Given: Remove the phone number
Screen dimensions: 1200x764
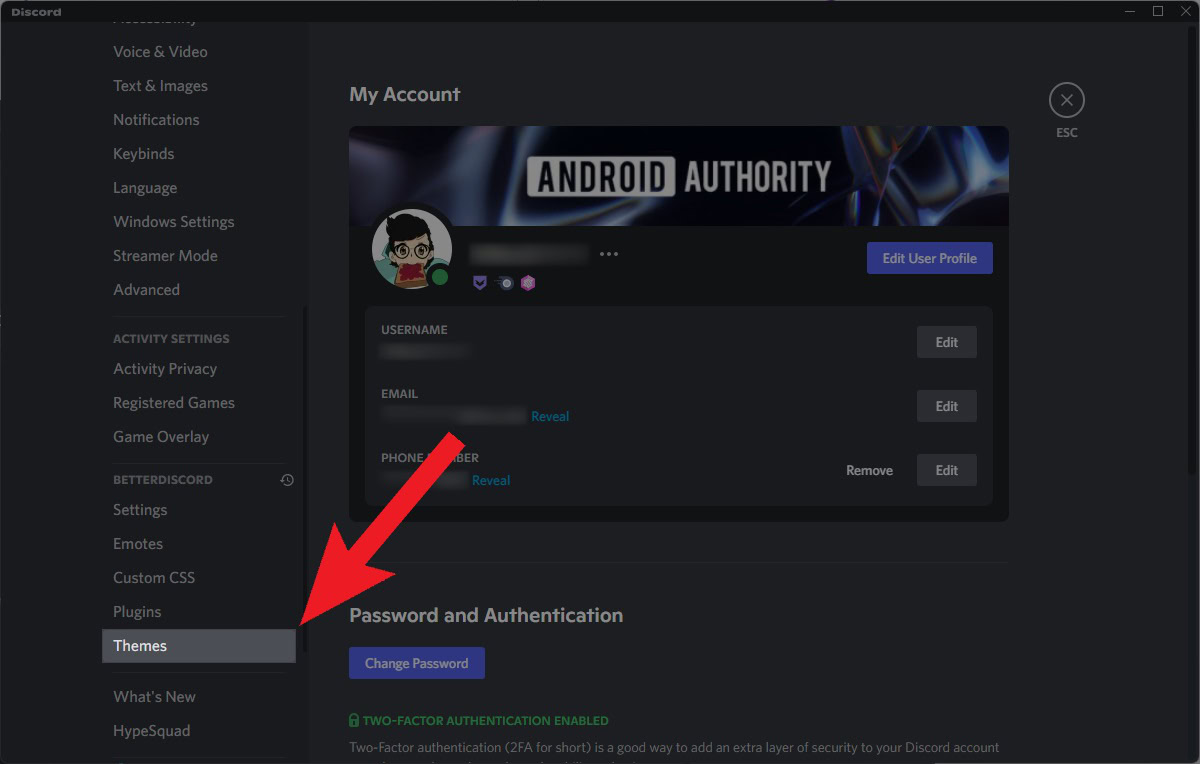Looking at the screenshot, I should [x=869, y=470].
